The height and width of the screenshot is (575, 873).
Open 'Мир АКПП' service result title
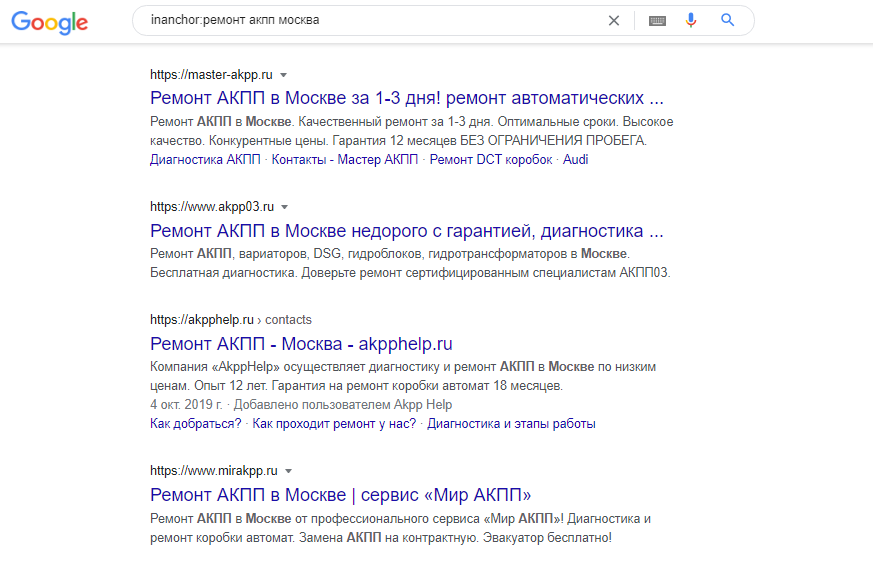click(x=341, y=495)
